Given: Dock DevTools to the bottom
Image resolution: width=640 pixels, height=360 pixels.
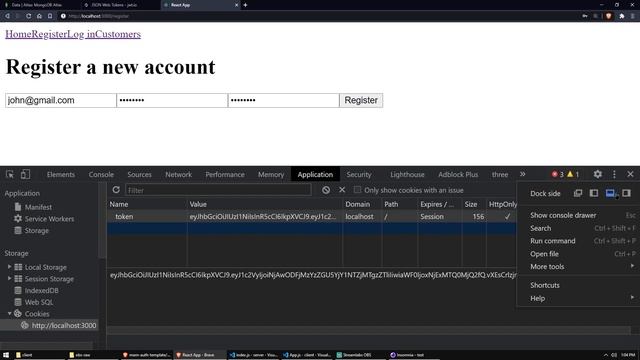Looking at the screenshot, I should pos(610,193).
